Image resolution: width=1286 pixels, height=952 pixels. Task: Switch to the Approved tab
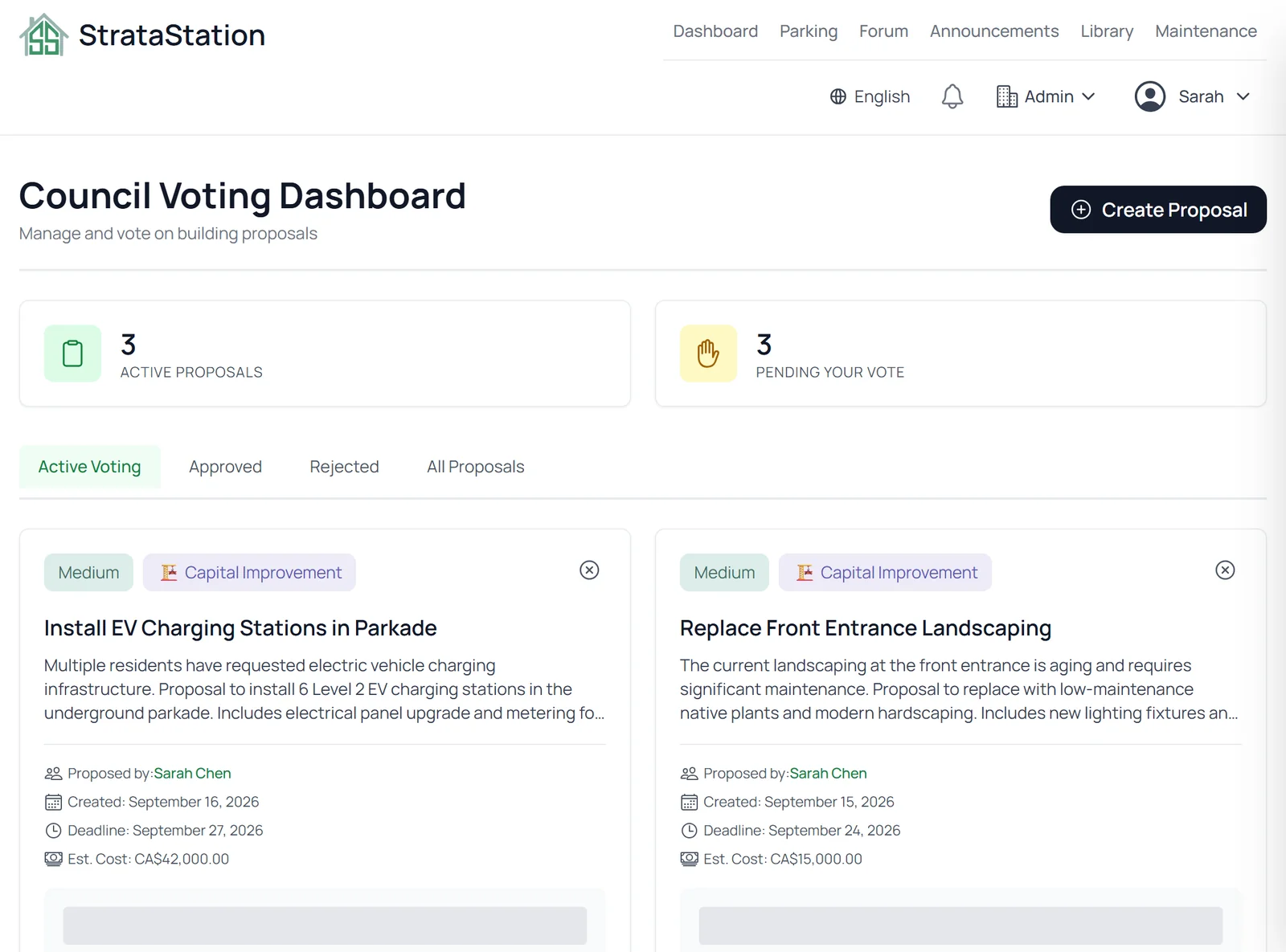(x=225, y=467)
